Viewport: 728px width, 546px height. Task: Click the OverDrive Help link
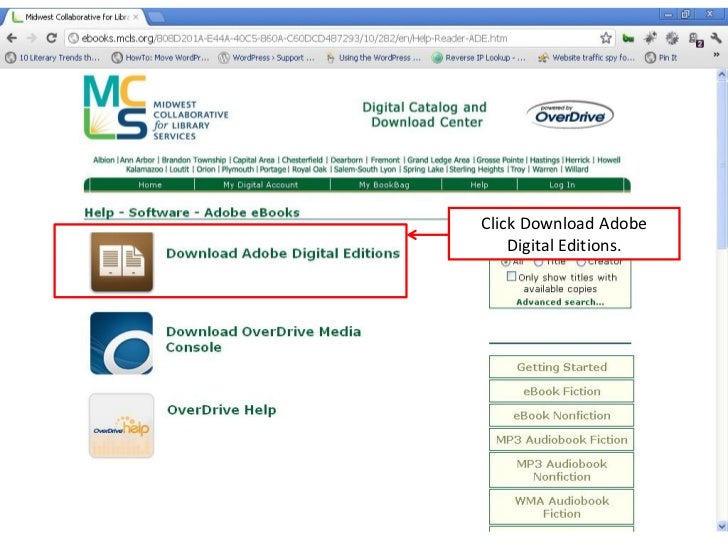point(221,410)
